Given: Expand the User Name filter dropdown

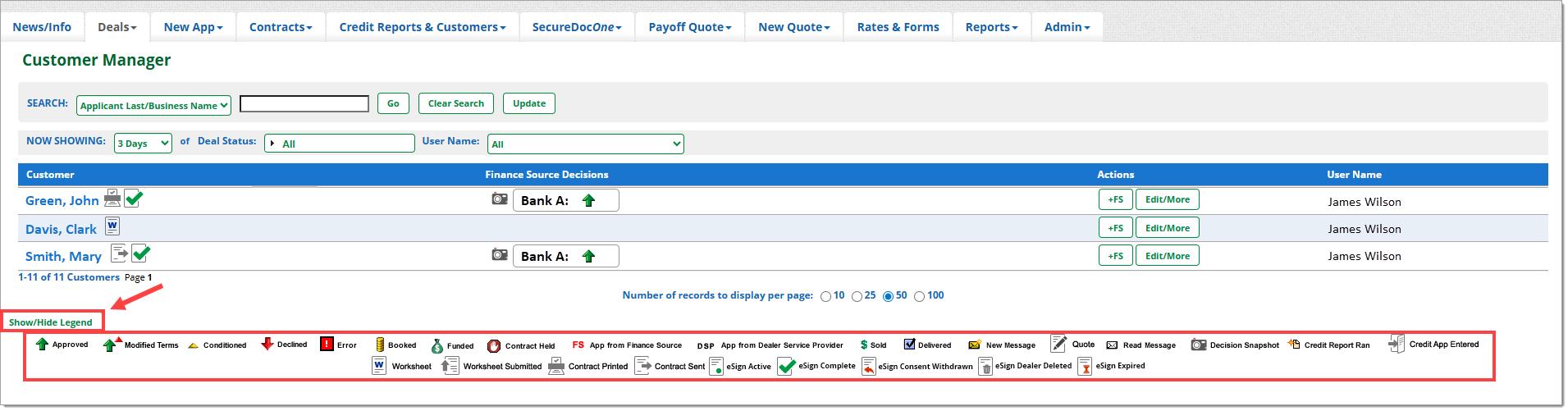Looking at the screenshot, I should pos(585,144).
